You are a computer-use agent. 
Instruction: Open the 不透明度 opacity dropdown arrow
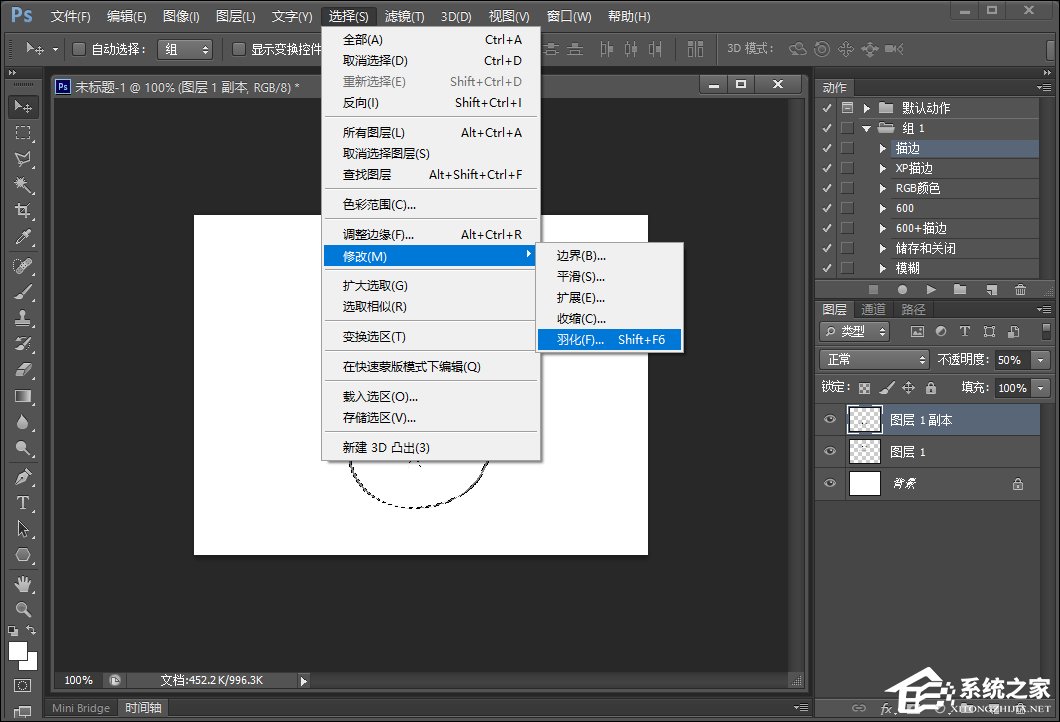(1041, 360)
